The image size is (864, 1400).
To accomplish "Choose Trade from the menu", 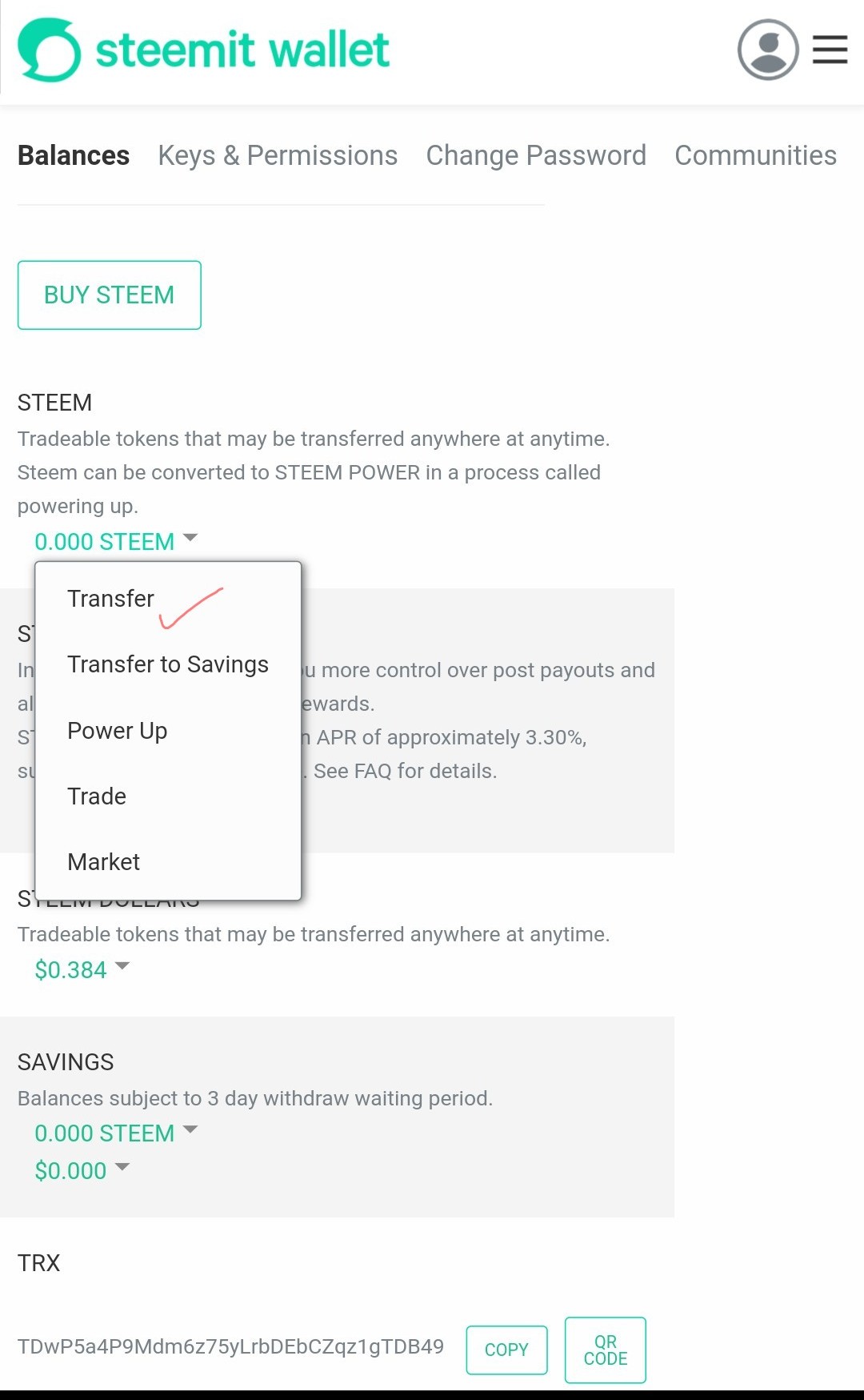I will pos(97,796).
